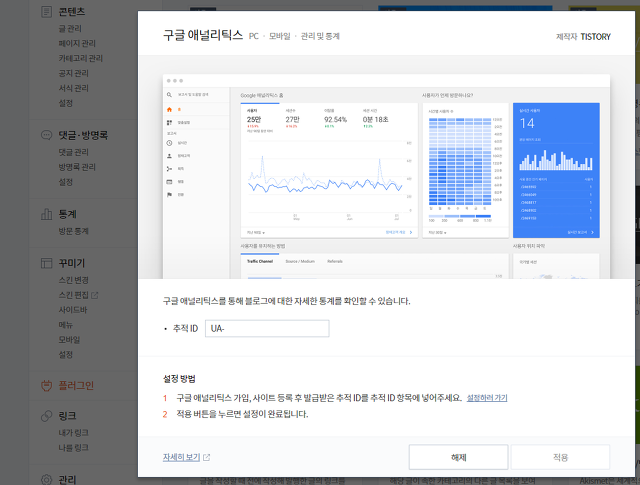Open 설정 under 콘텐츠

[66, 103]
